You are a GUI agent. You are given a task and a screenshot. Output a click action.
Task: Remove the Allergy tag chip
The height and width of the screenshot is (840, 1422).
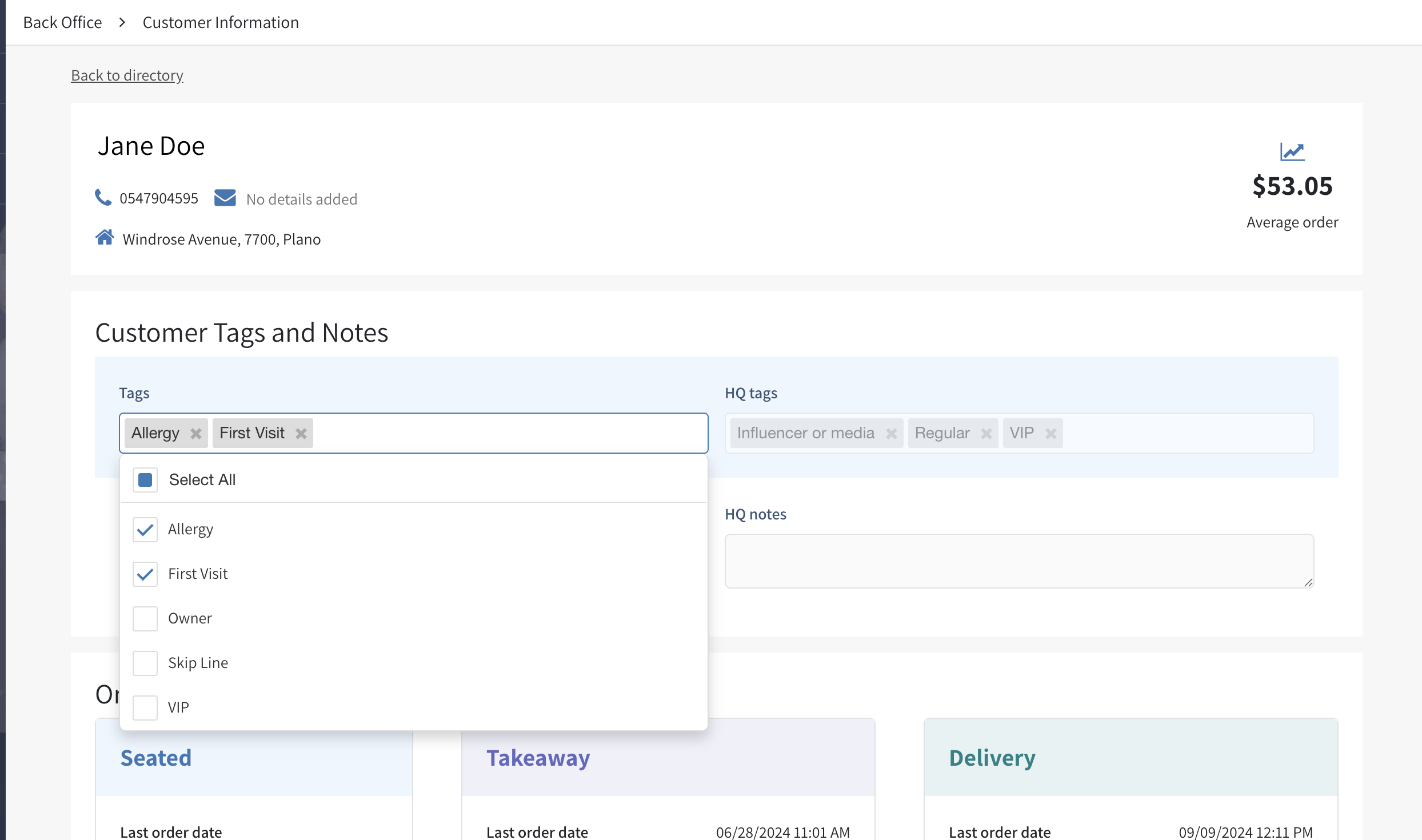(x=196, y=434)
